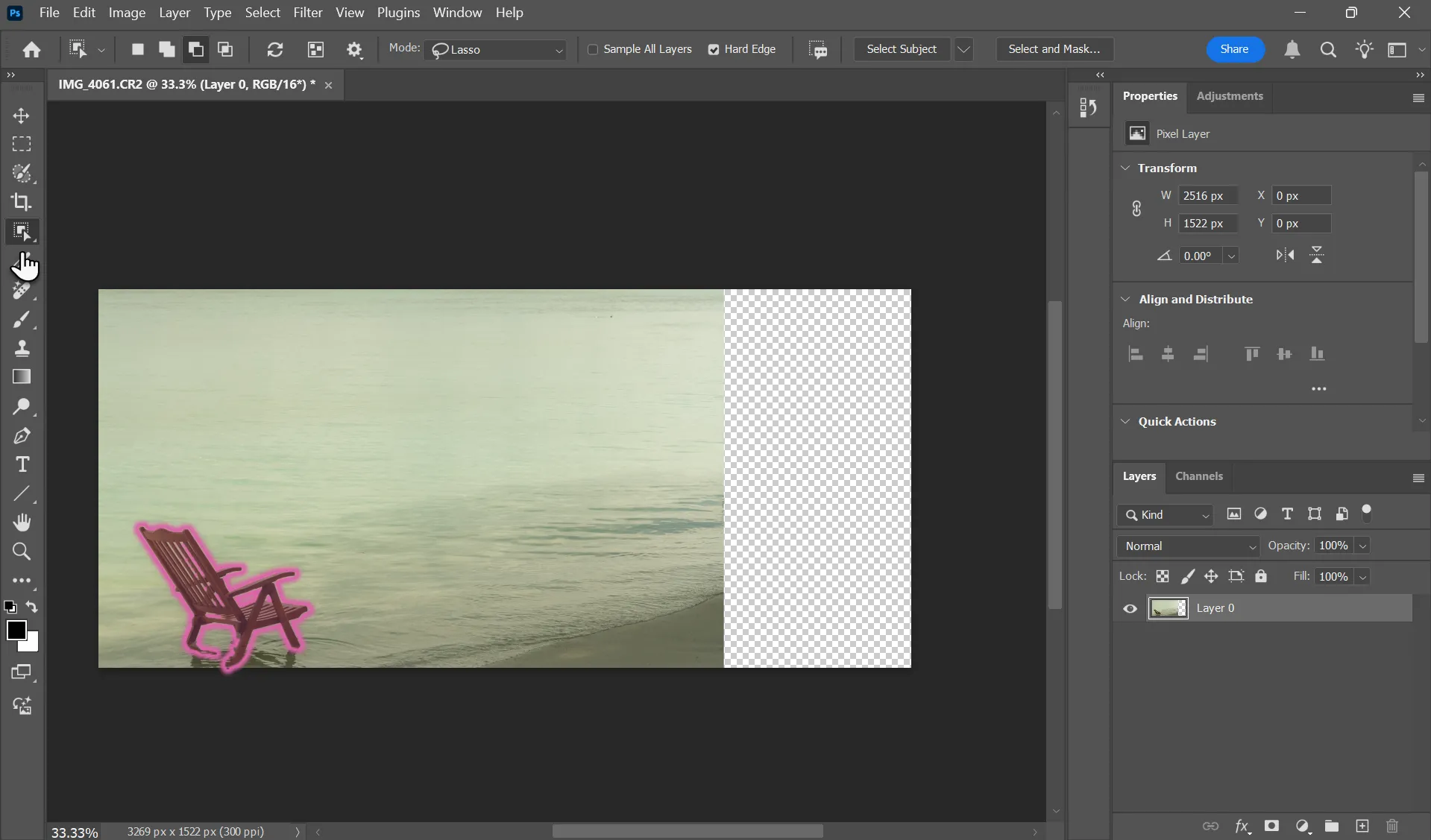This screenshot has height=840, width=1431.
Task: Open the Normal blend mode dropdown
Action: 1187,546
